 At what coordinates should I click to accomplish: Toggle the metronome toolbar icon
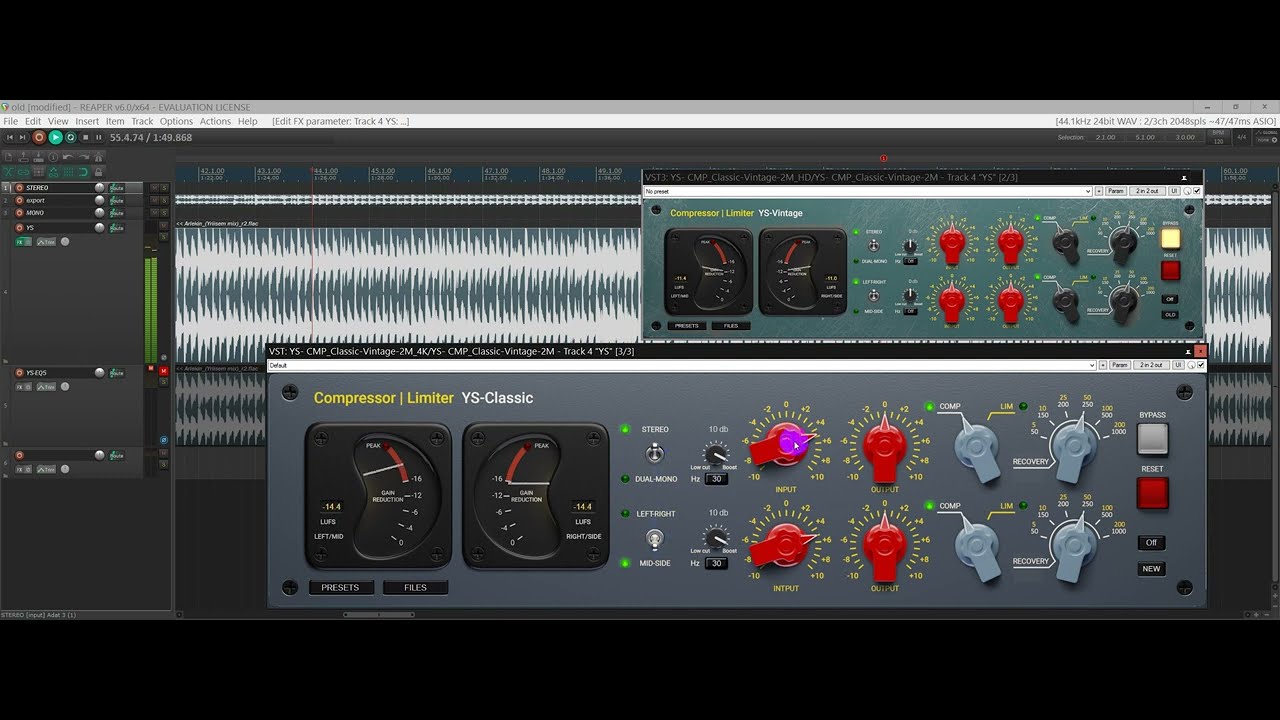click(x=98, y=157)
